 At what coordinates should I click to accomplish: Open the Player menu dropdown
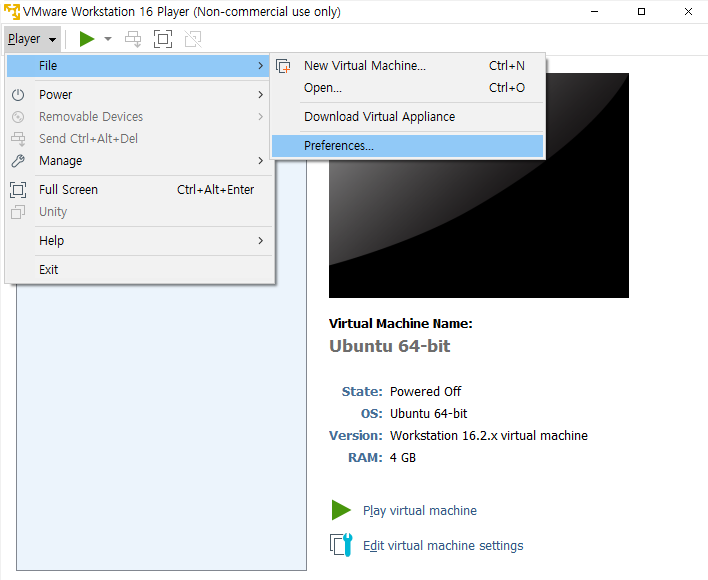[32, 39]
